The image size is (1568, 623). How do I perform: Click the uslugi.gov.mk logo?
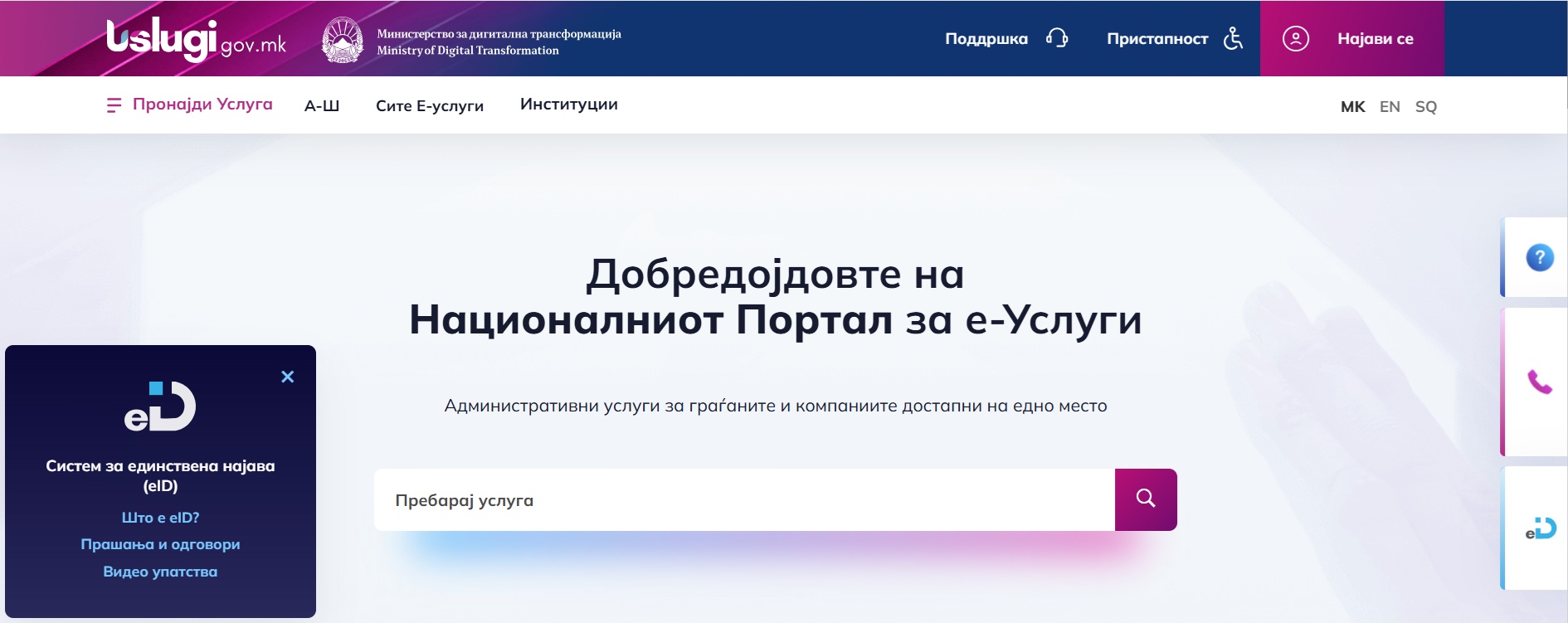pos(196,40)
